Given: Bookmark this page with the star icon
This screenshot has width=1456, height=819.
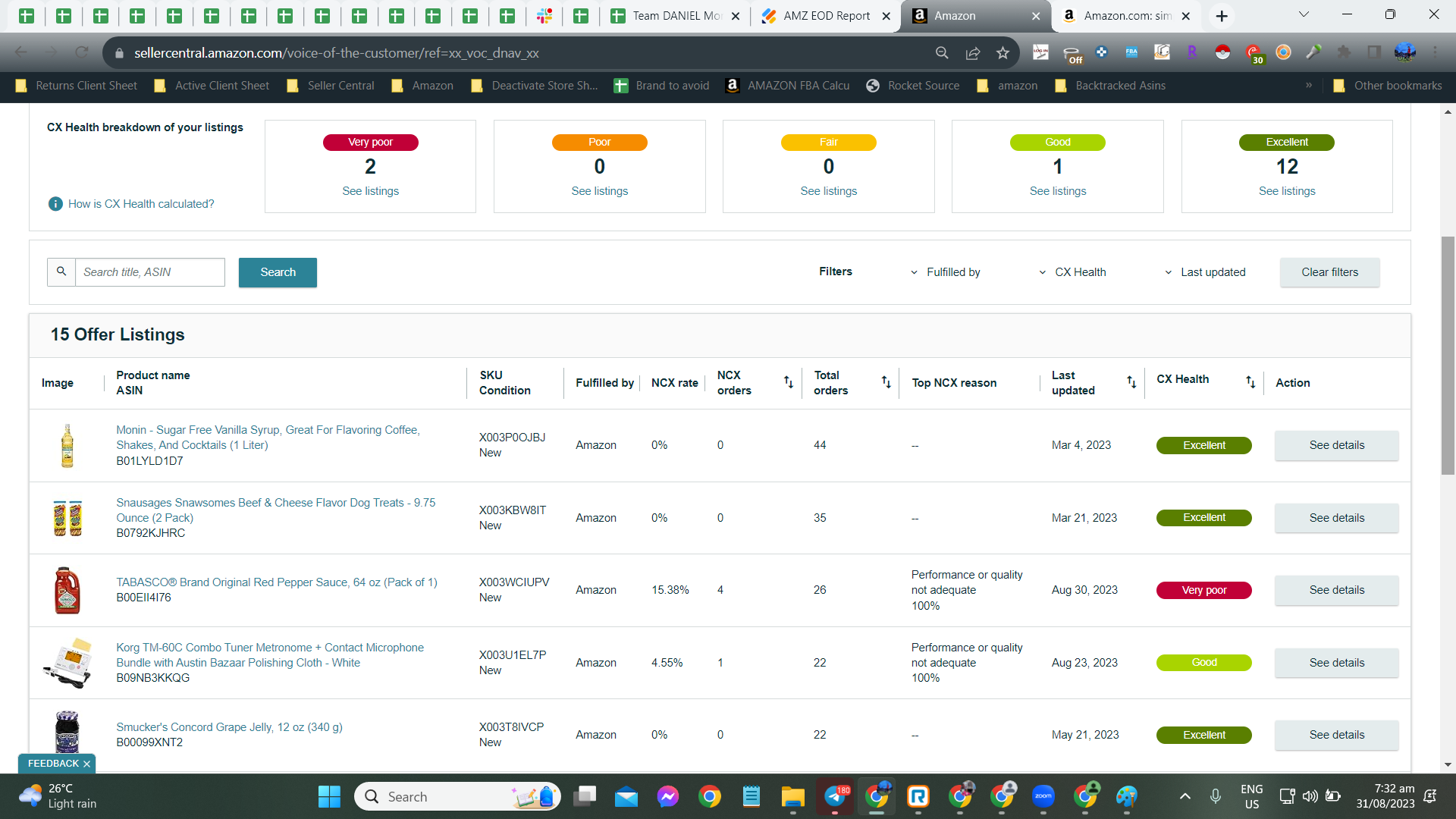Looking at the screenshot, I should 1003,52.
